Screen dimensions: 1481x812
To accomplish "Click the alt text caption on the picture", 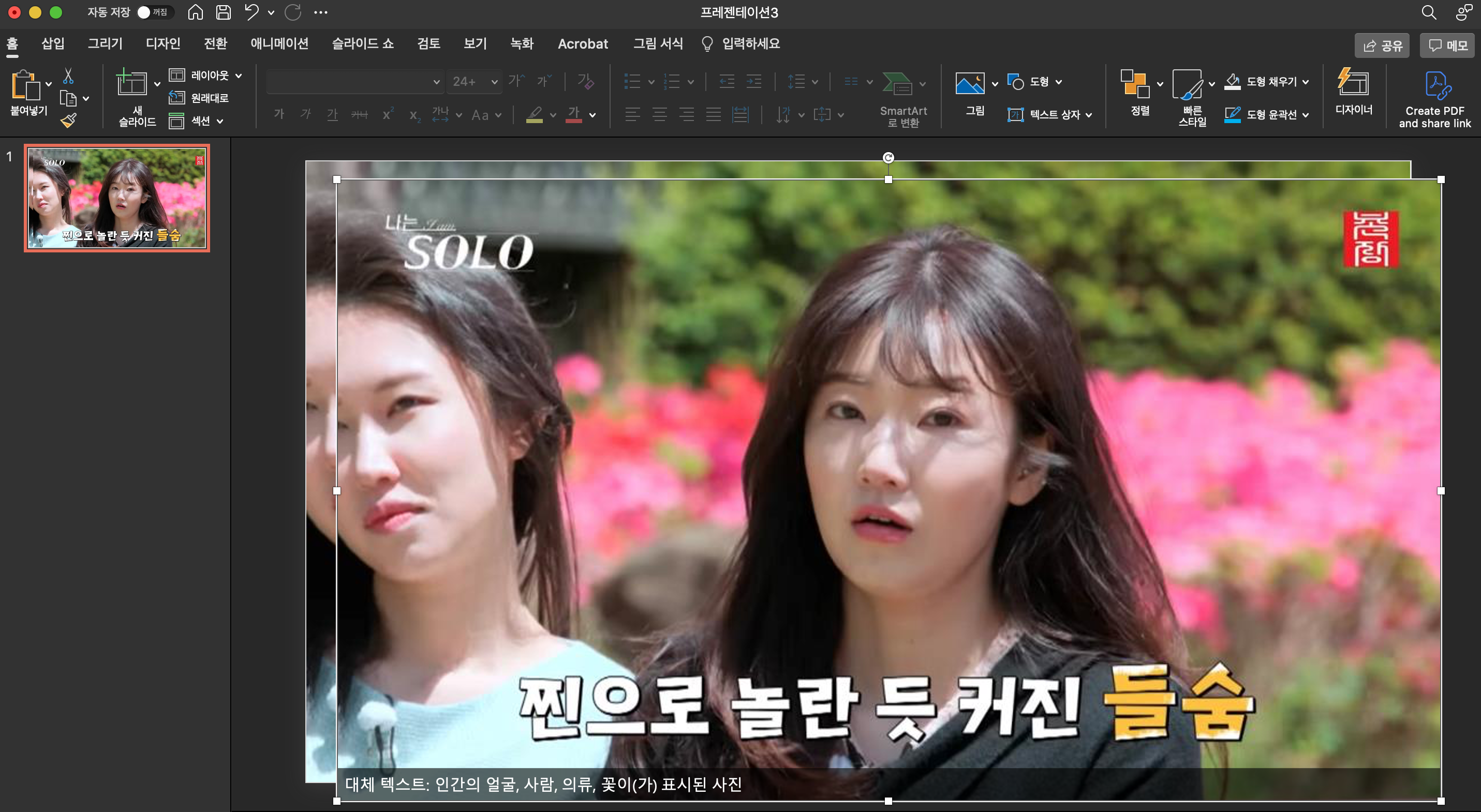I will pos(543,784).
